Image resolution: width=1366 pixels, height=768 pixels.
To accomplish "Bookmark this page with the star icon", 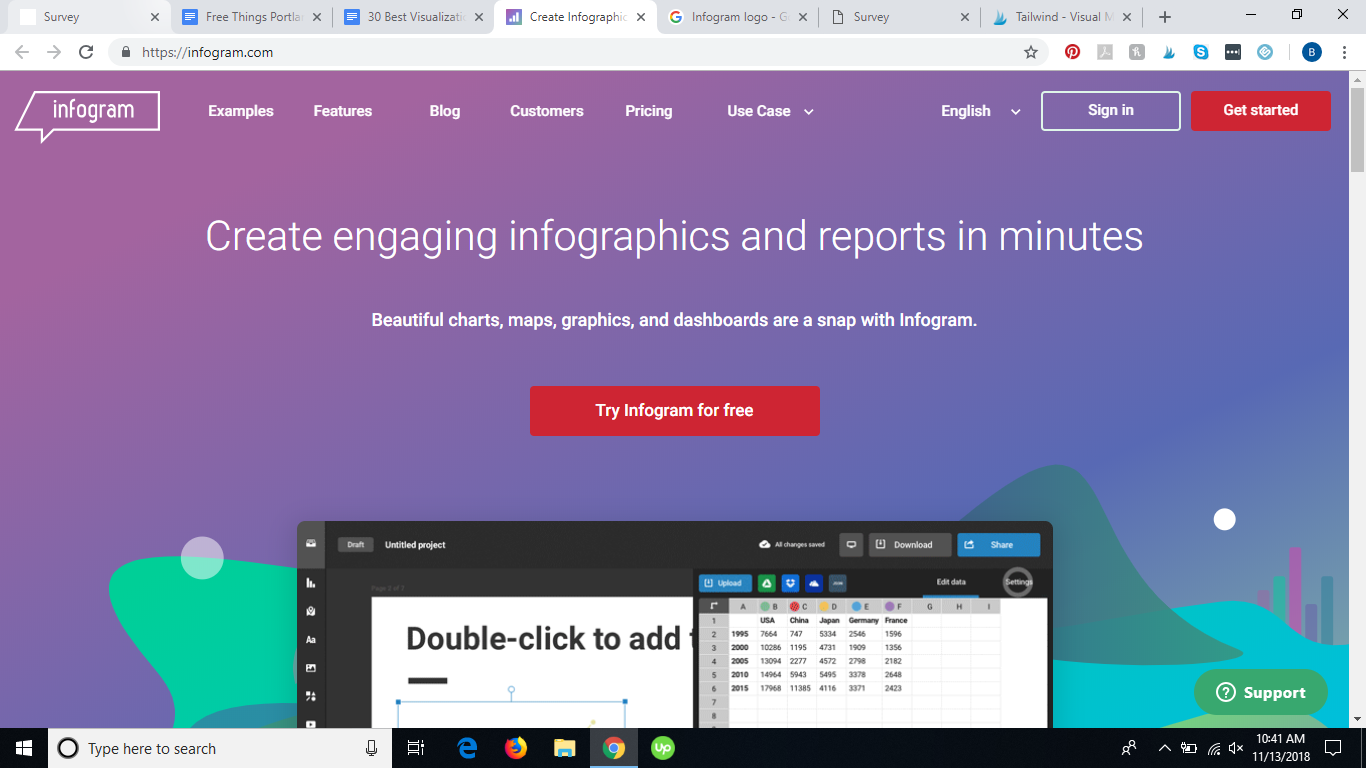I will (1031, 52).
